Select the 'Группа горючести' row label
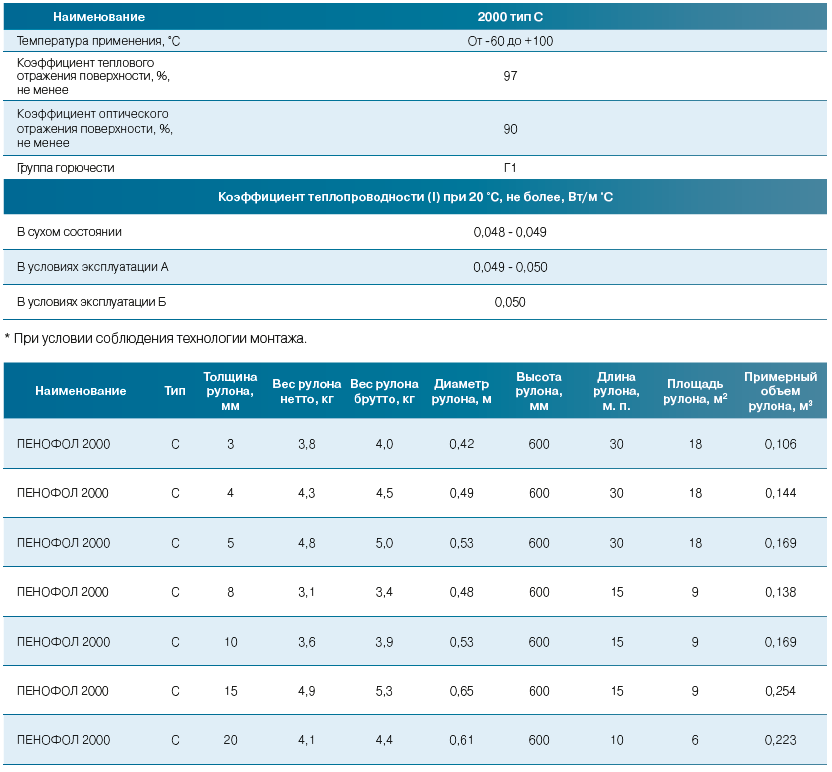 pyautogui.click(x=66, y=168)
